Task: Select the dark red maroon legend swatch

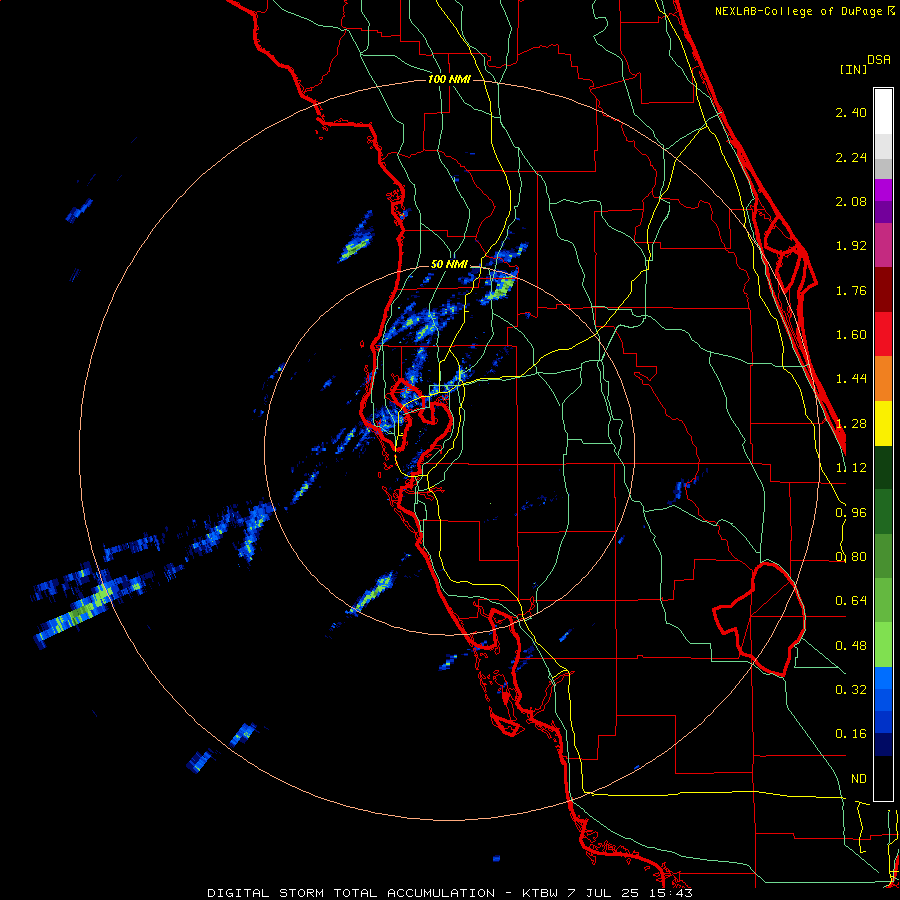Action: pyautogui.click(x=883, y=290)
